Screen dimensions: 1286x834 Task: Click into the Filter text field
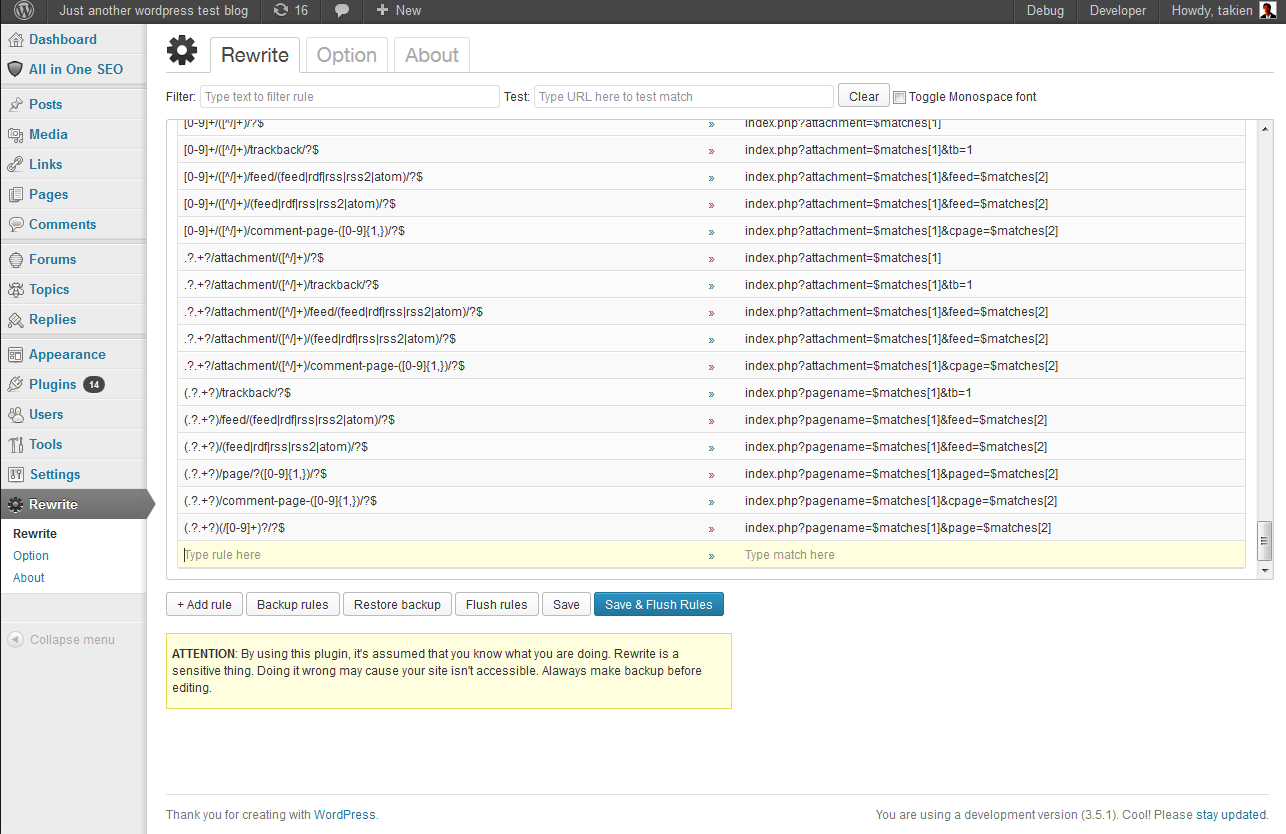(x=349, y=97)
